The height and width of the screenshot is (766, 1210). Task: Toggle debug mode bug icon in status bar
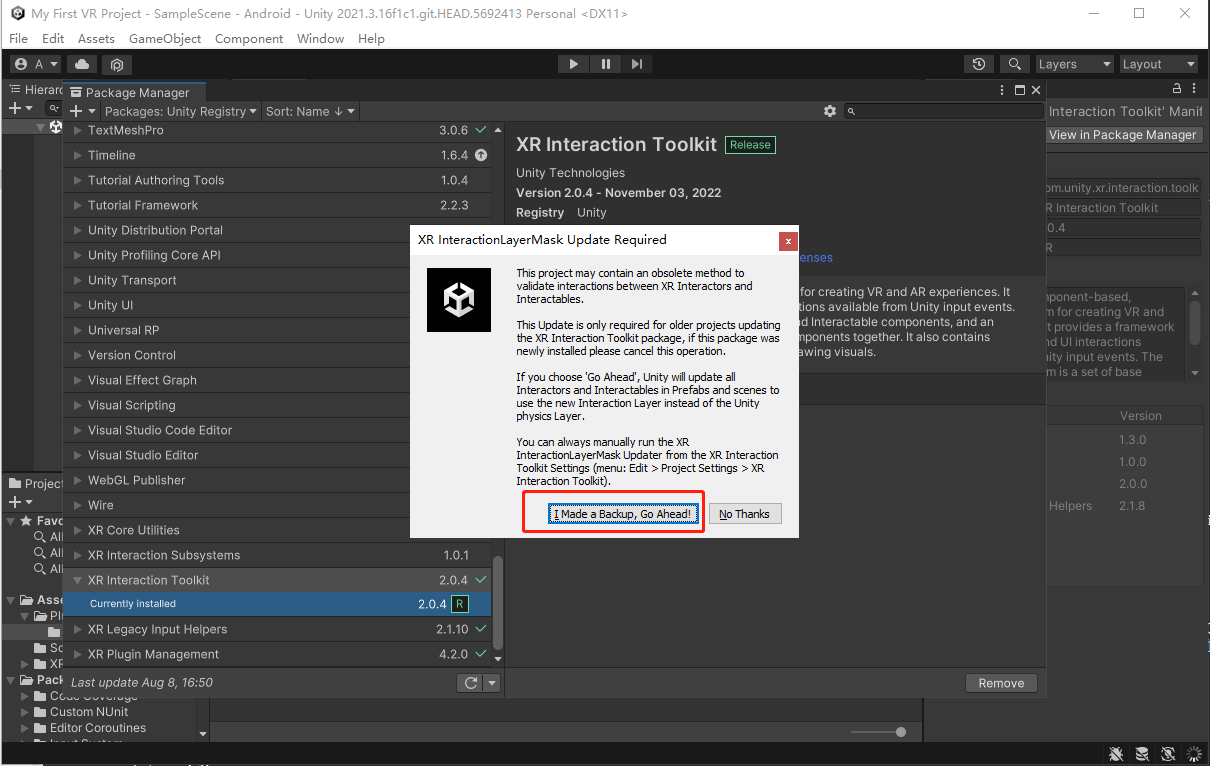point(1117,753)
